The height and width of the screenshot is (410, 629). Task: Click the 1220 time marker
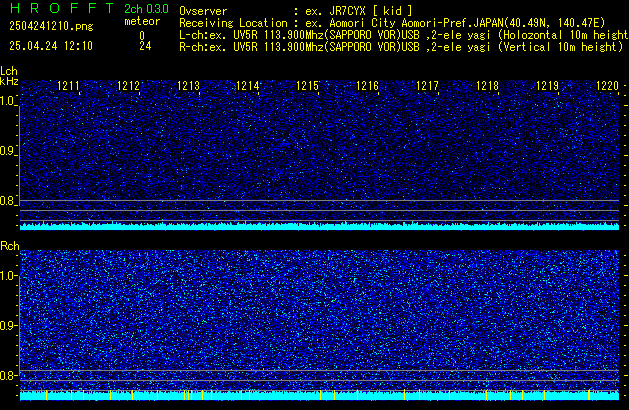click(x=607, y=86)
